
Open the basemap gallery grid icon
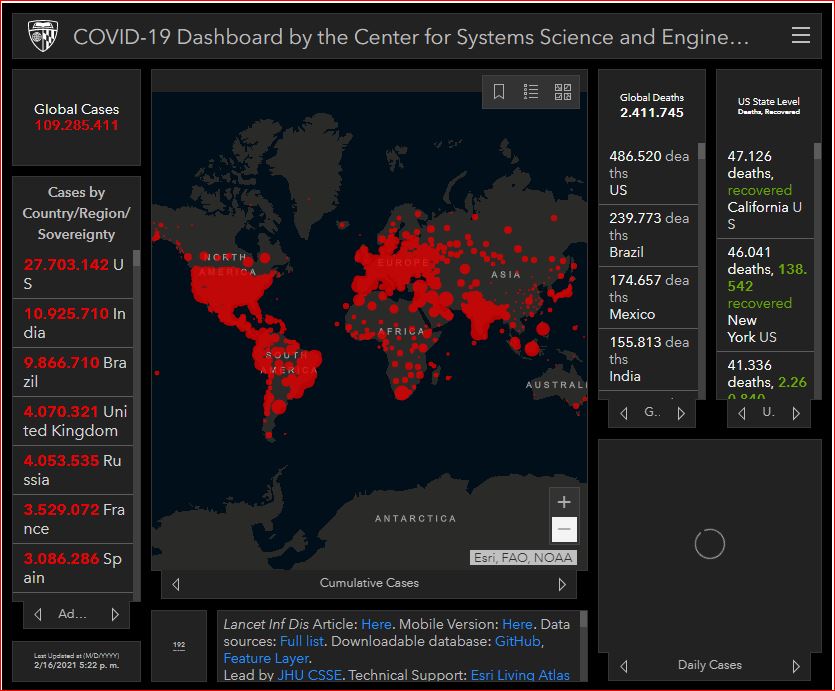click(563, 92)
